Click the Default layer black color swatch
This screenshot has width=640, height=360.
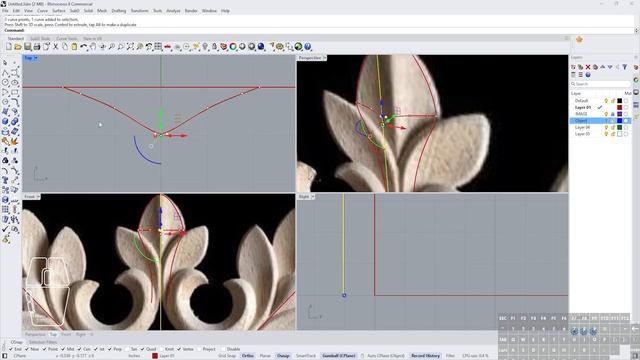pyautogui.click(x=619, y=101)
